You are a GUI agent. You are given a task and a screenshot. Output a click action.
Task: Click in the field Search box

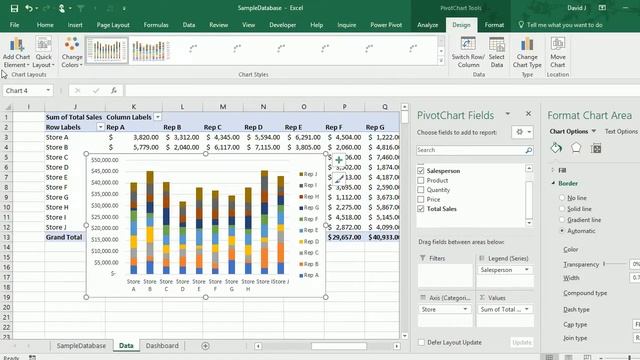coord(470,150)
